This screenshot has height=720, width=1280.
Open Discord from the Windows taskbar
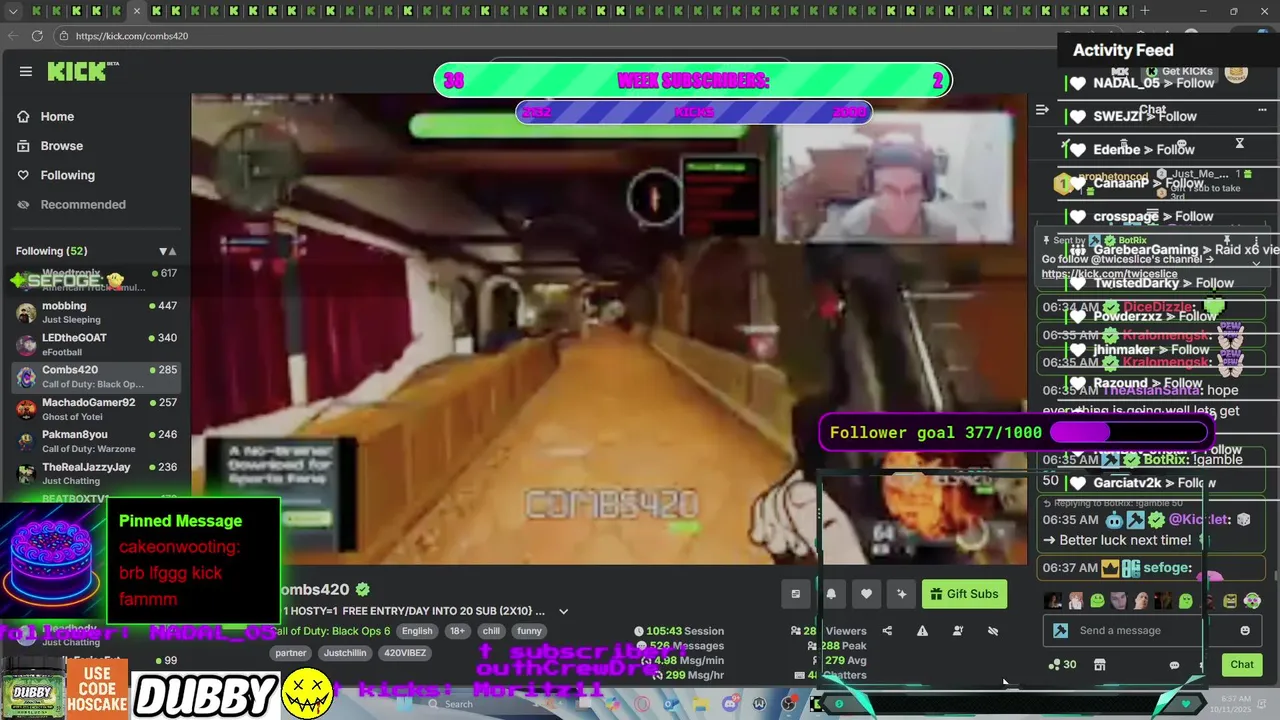[x=729, y=704]
